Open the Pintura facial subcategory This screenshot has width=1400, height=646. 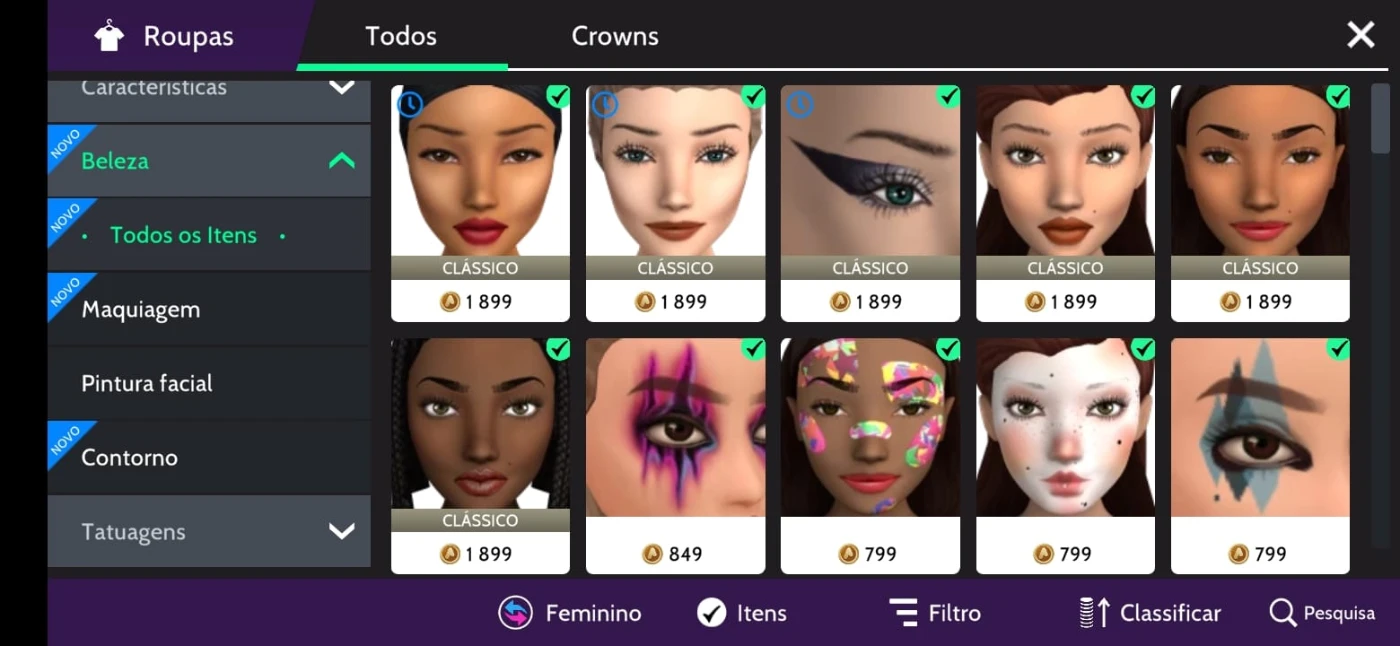[x=209, y=383]
